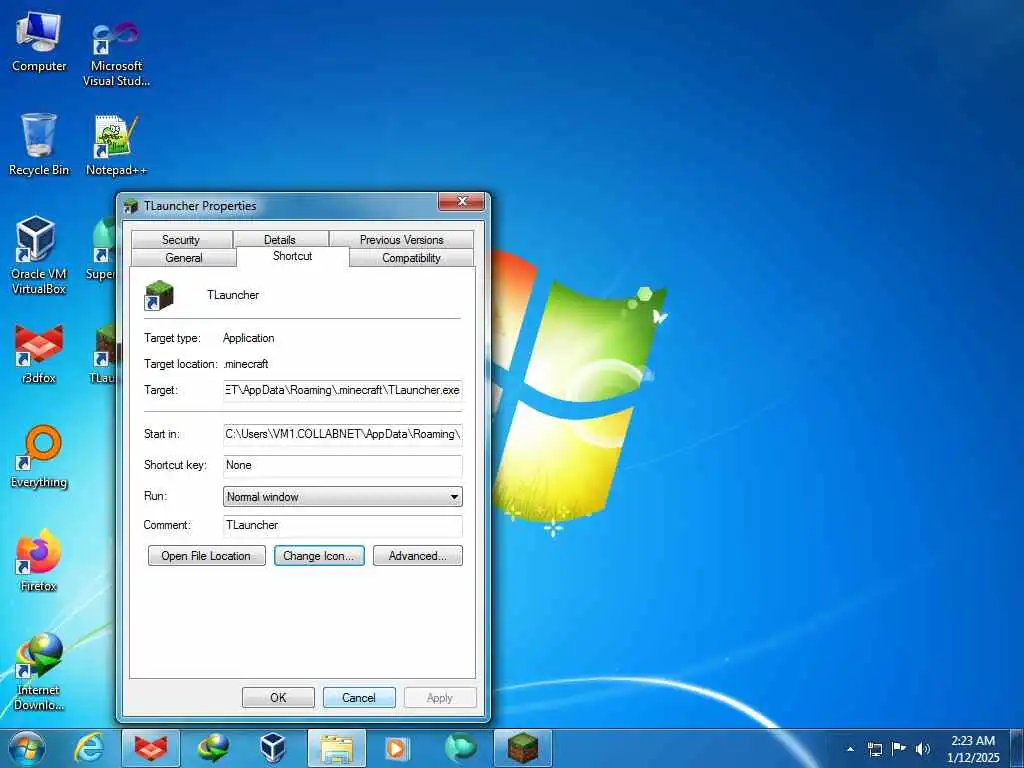Select the r3dfox desktop shortcut
Viewport: 1024px width, 768px height.
(x=39, y=353)
